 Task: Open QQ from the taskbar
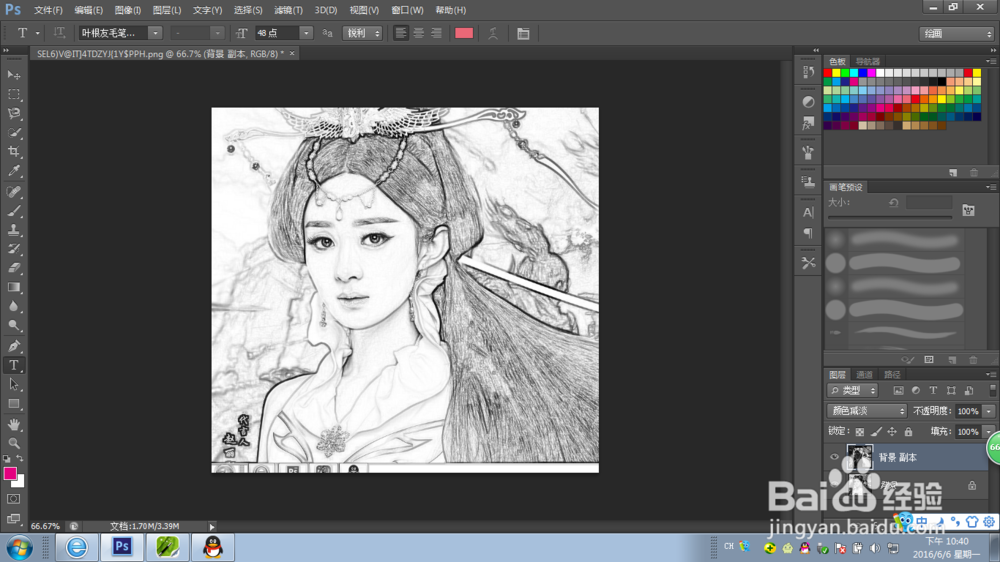tap(213, 547)
